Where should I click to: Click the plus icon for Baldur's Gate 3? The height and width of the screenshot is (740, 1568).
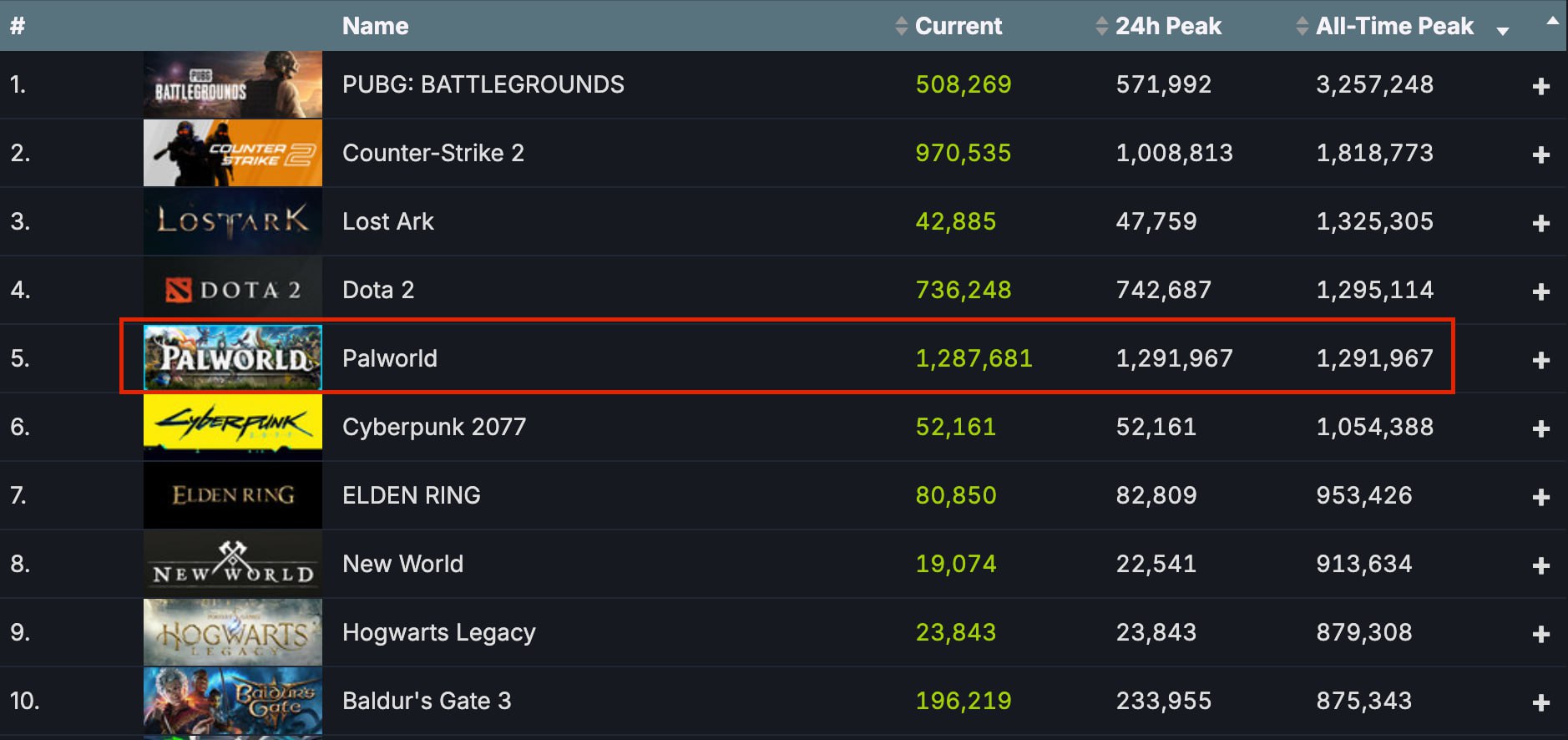click(x=1541, y=702)
